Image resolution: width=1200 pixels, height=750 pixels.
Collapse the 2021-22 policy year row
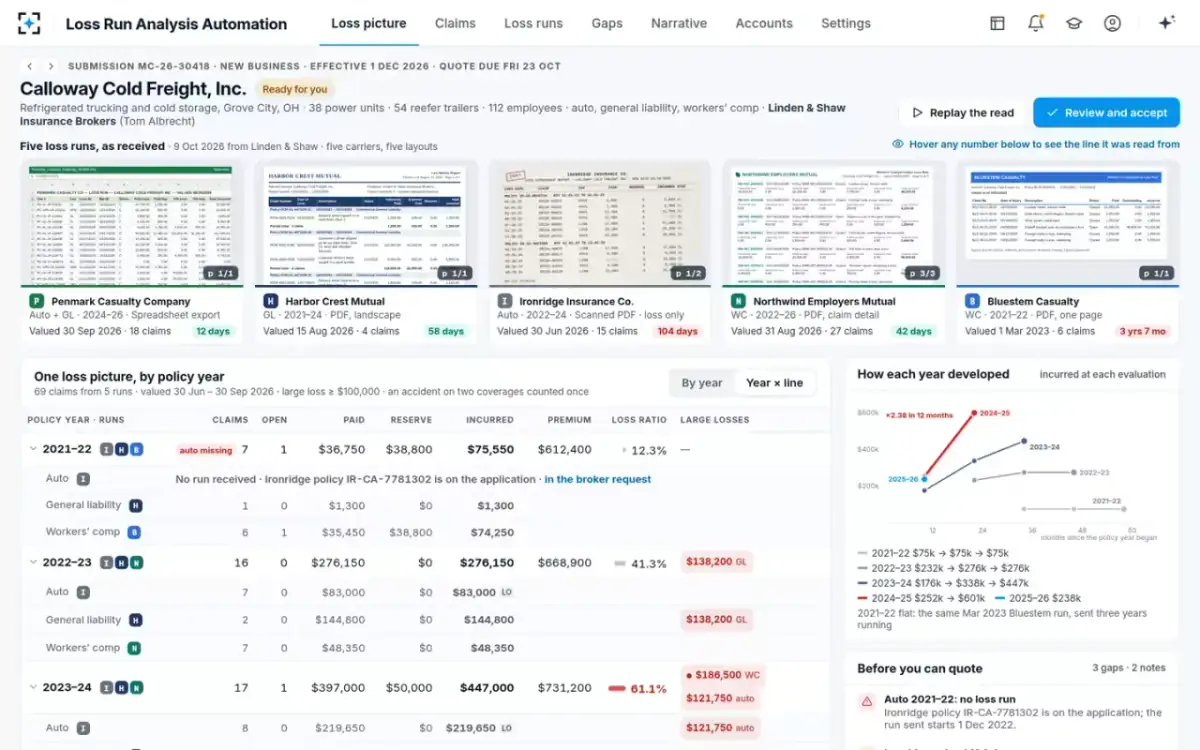[x=33, y=450]
